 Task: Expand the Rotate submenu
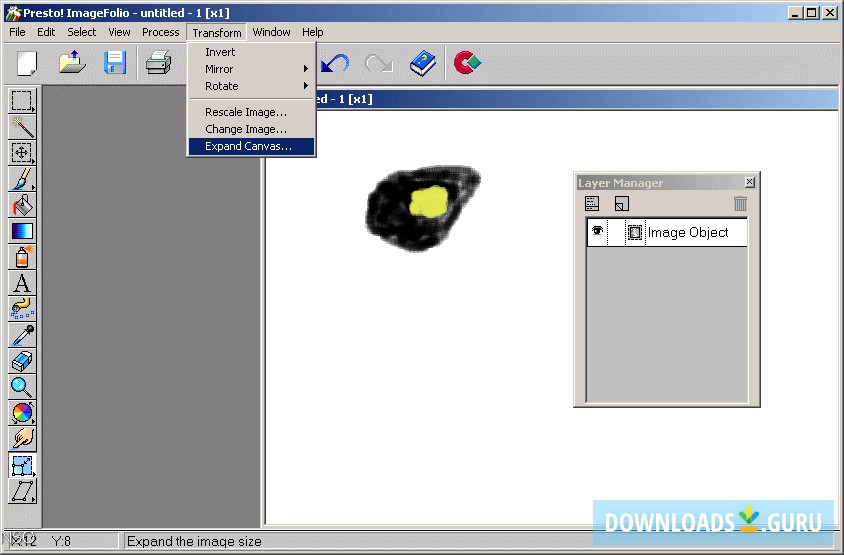tap(251, 86)
